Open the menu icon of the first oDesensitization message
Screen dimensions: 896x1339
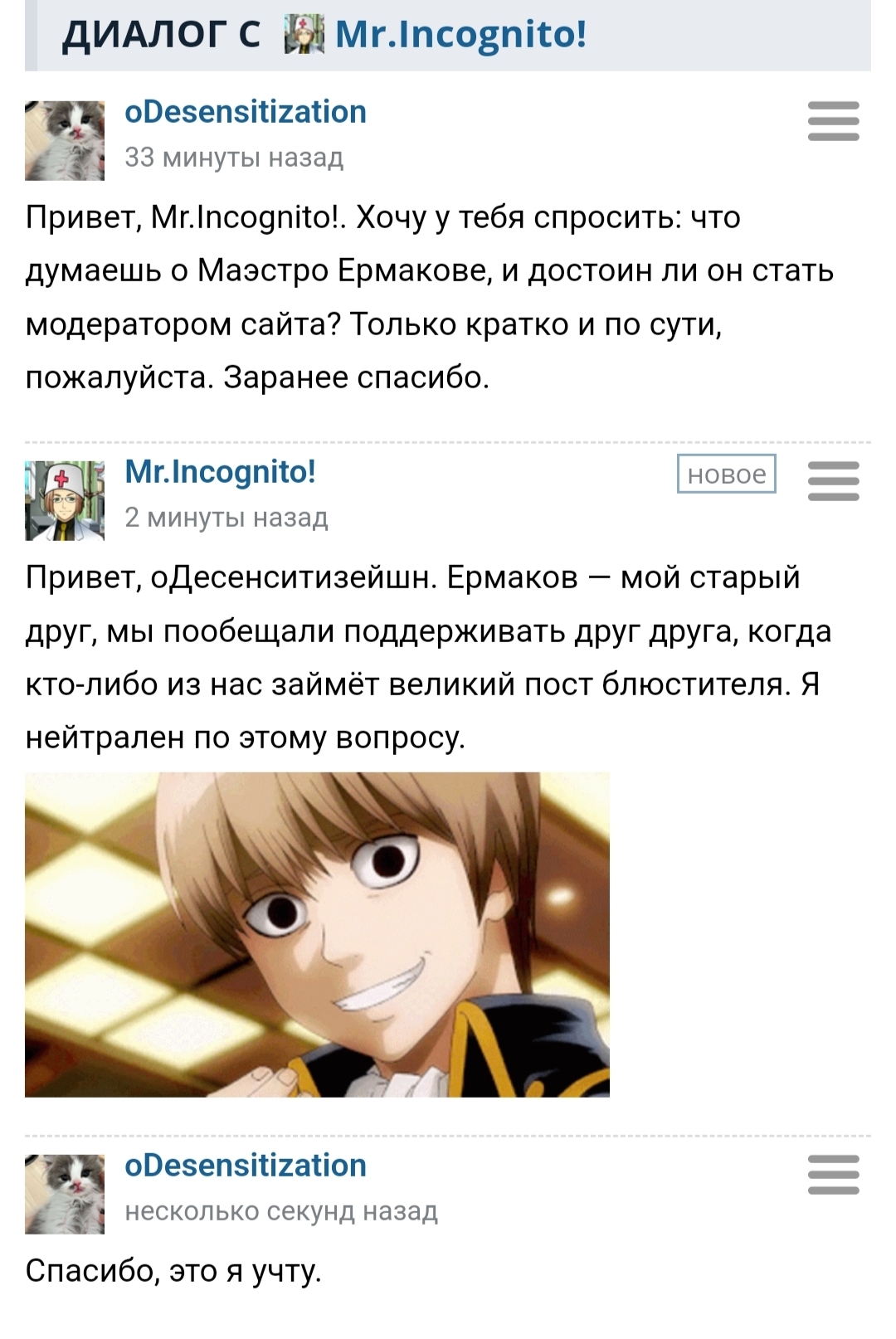point(833,121)
